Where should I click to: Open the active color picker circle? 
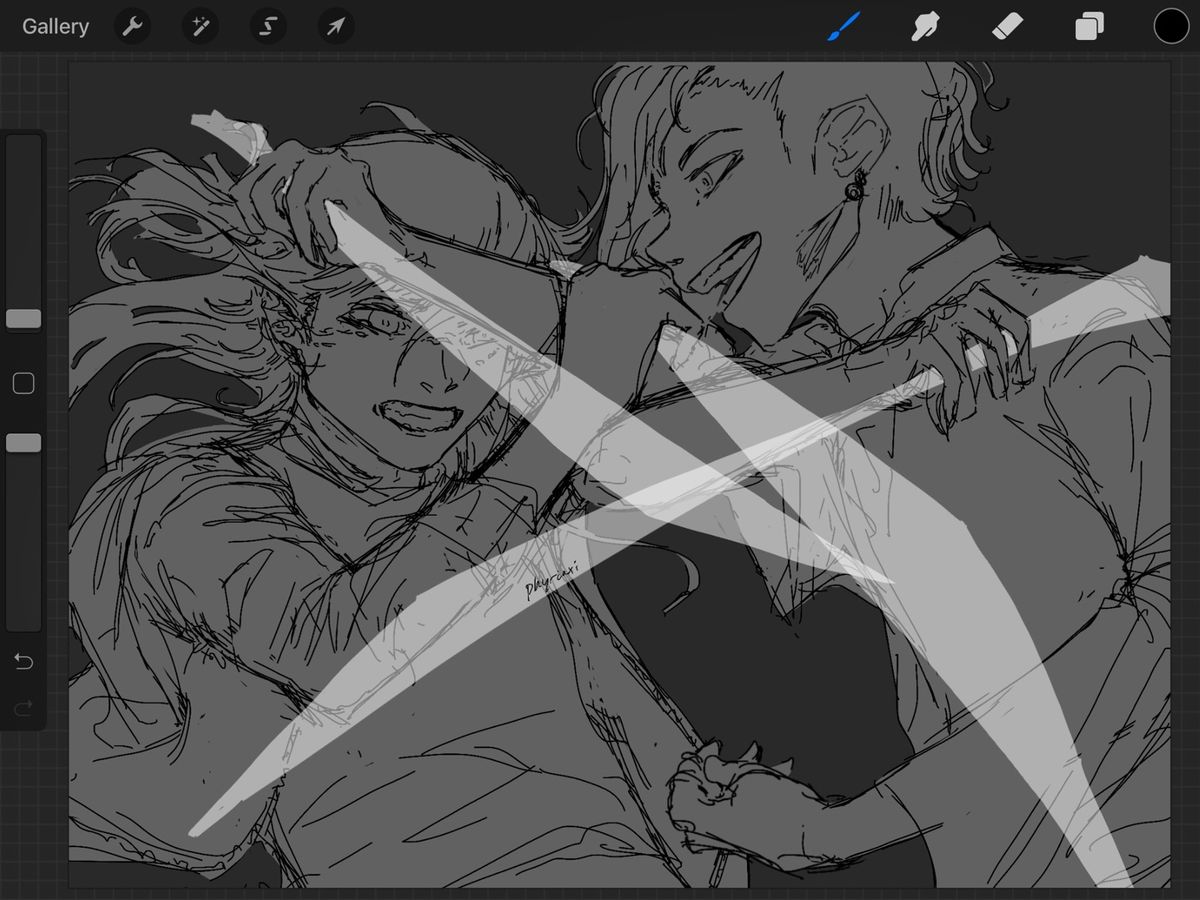coord(1171,27)
